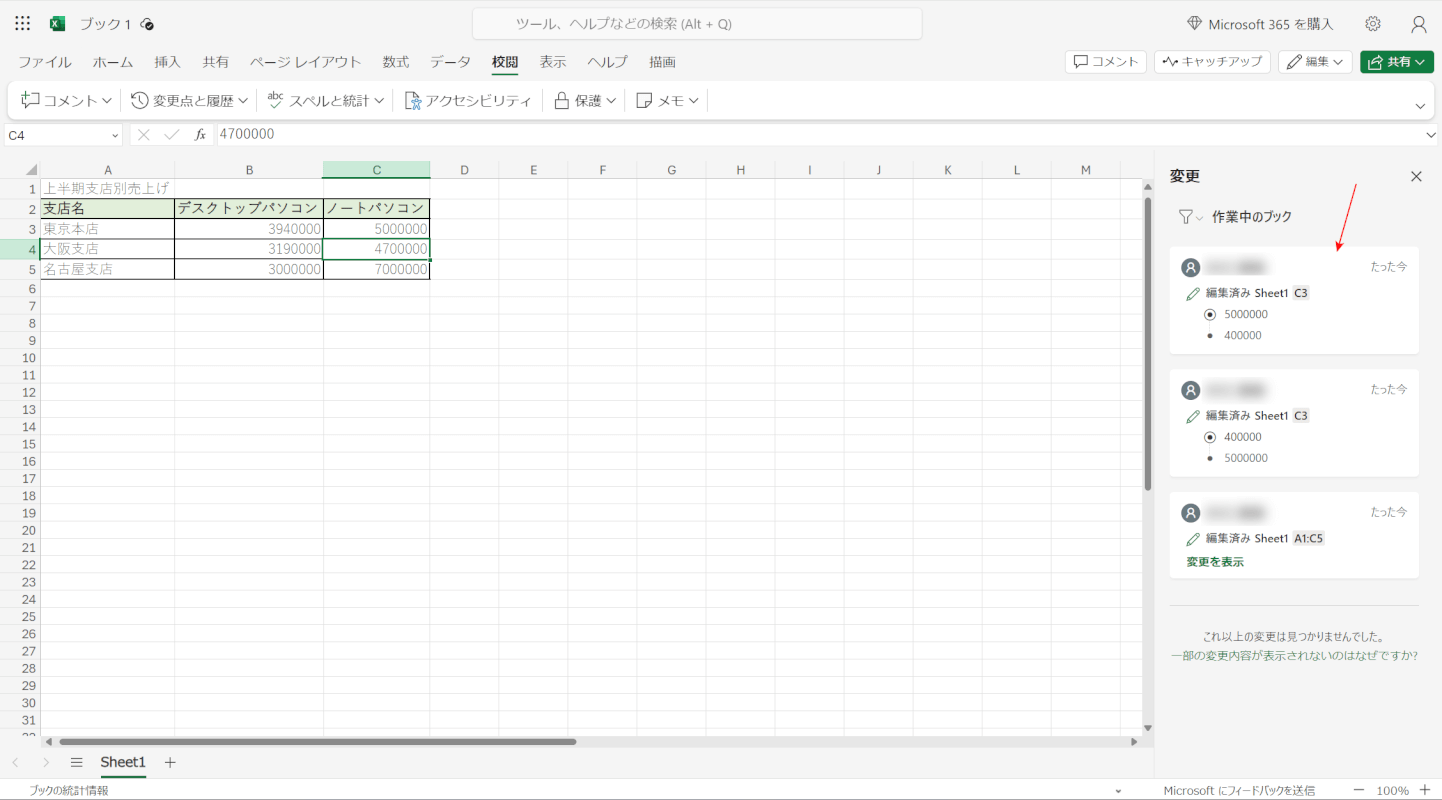This screenshot has width=1442, height=800.
Task: Click the キャッチアップ button
Action: point(1212,62)
